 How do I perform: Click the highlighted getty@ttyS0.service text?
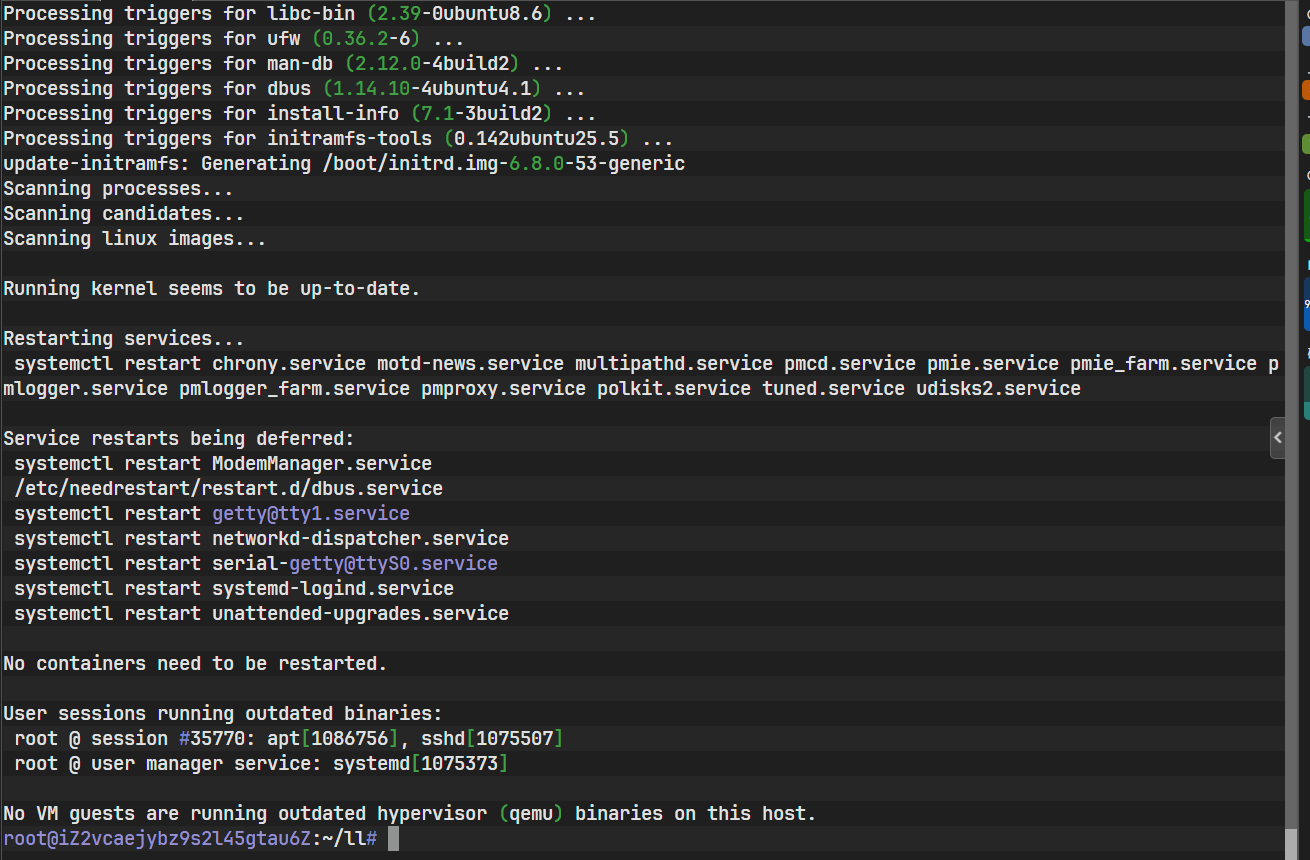coord(393,564)
